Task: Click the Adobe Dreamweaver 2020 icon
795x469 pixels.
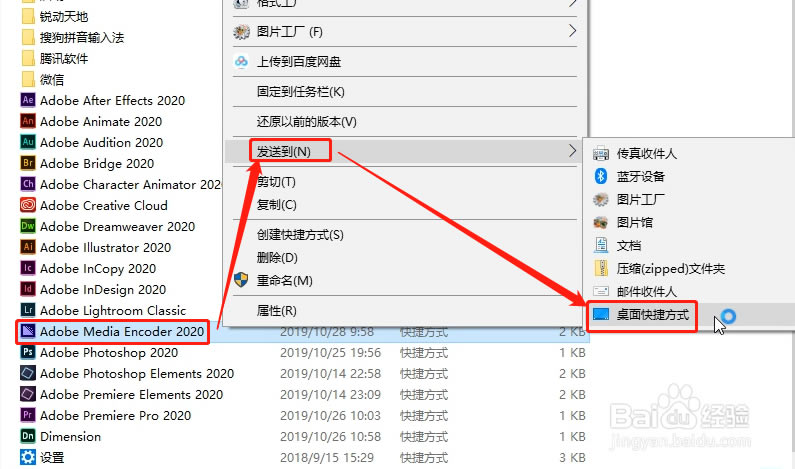Action: pos(28,226)
